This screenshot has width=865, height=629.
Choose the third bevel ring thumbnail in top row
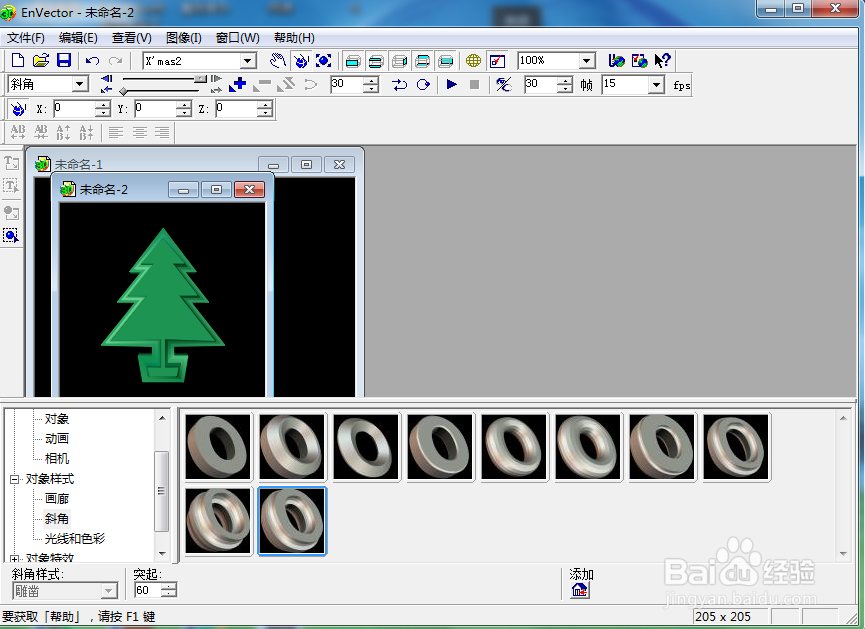pos(366,447)
